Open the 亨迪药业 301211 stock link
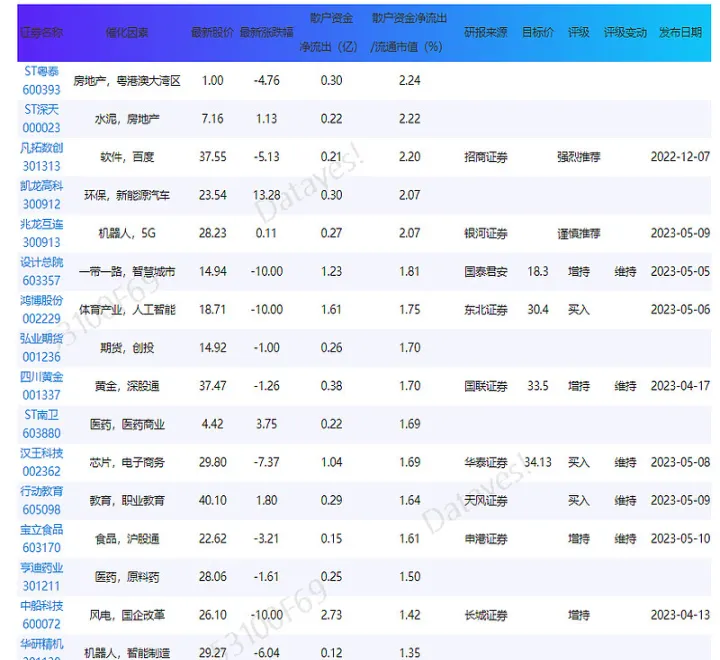720x660 pixels. [x=41, y=576]
